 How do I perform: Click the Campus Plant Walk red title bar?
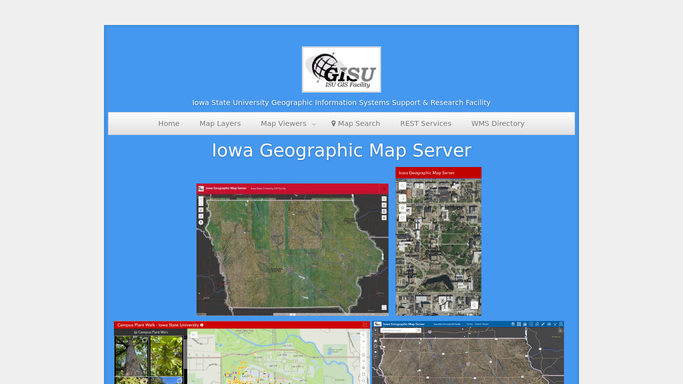[242, 325]
